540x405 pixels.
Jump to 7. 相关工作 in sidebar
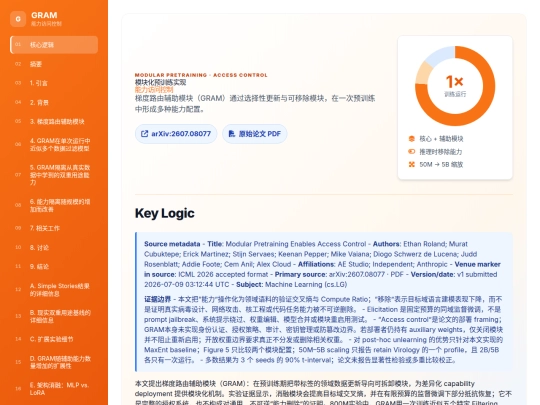click(54, 228)
